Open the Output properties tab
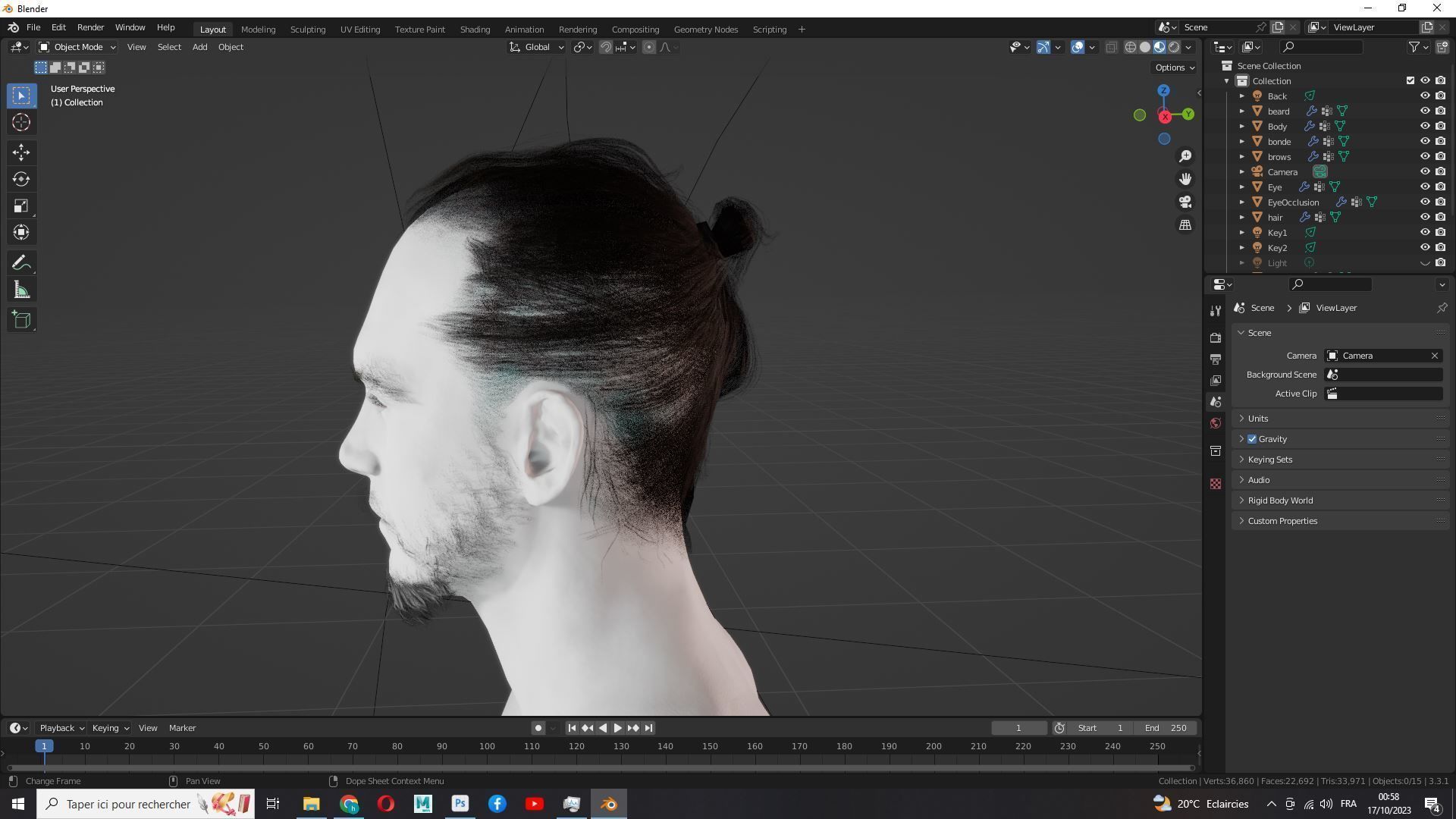Screen dimensions: 1456x819 (x=1216, y=359)
